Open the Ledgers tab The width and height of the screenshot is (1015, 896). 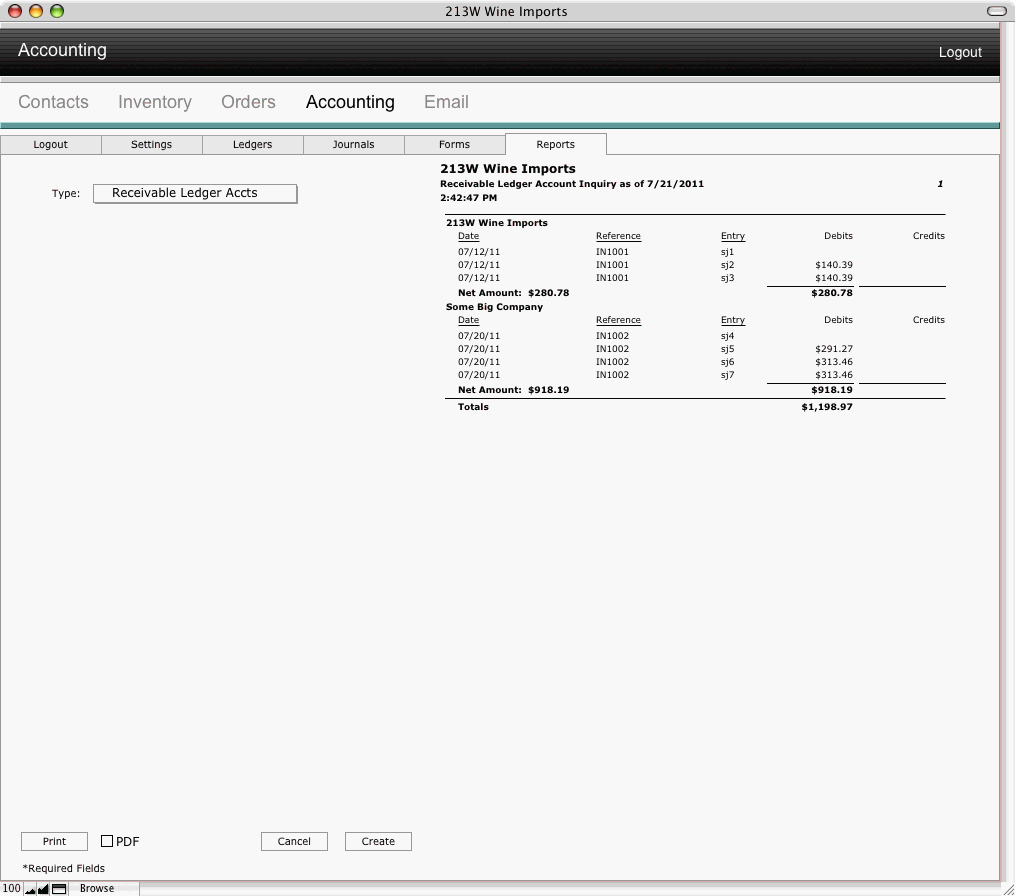[252, 144]
